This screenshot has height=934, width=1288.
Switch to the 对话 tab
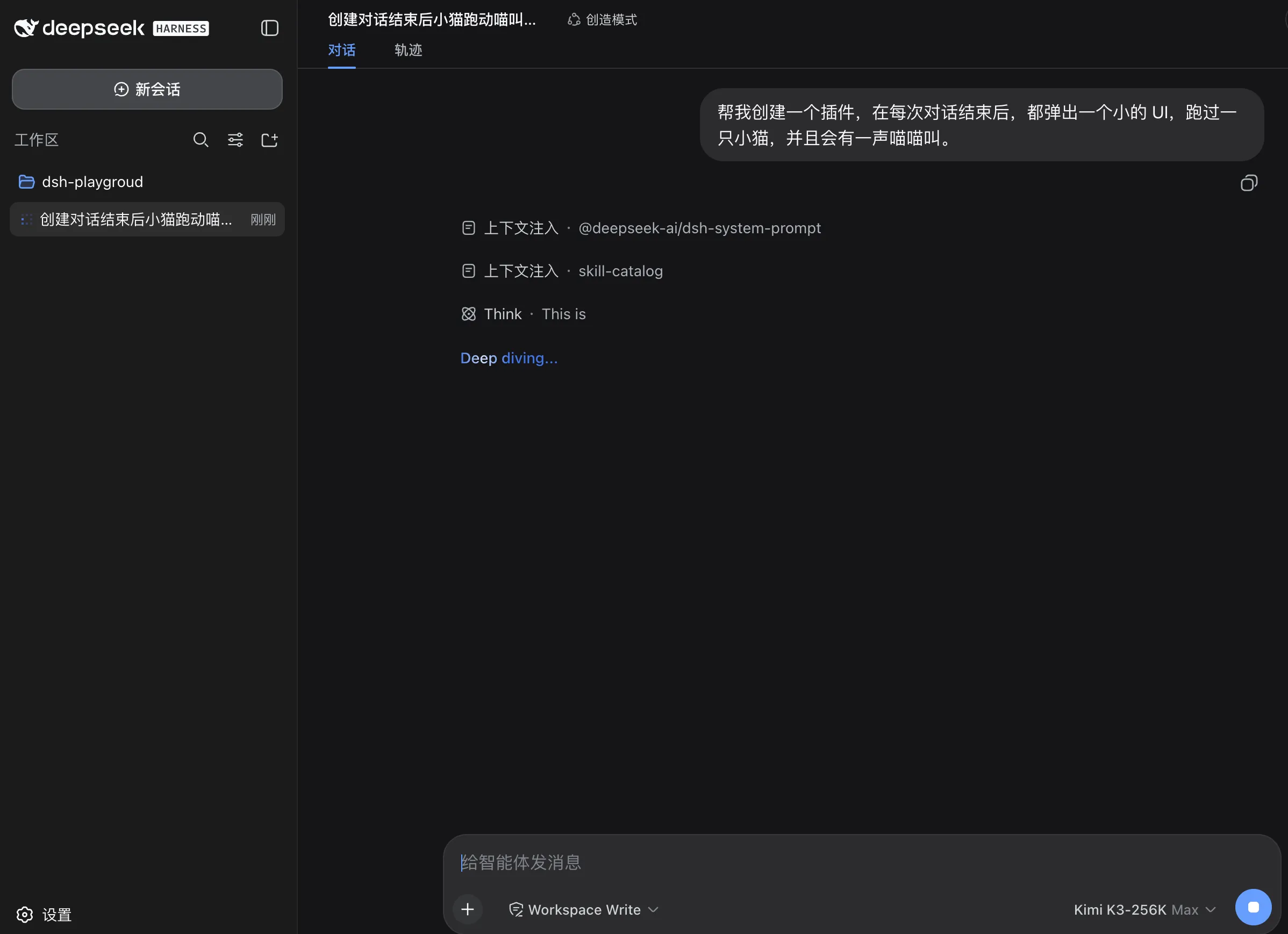342,50
